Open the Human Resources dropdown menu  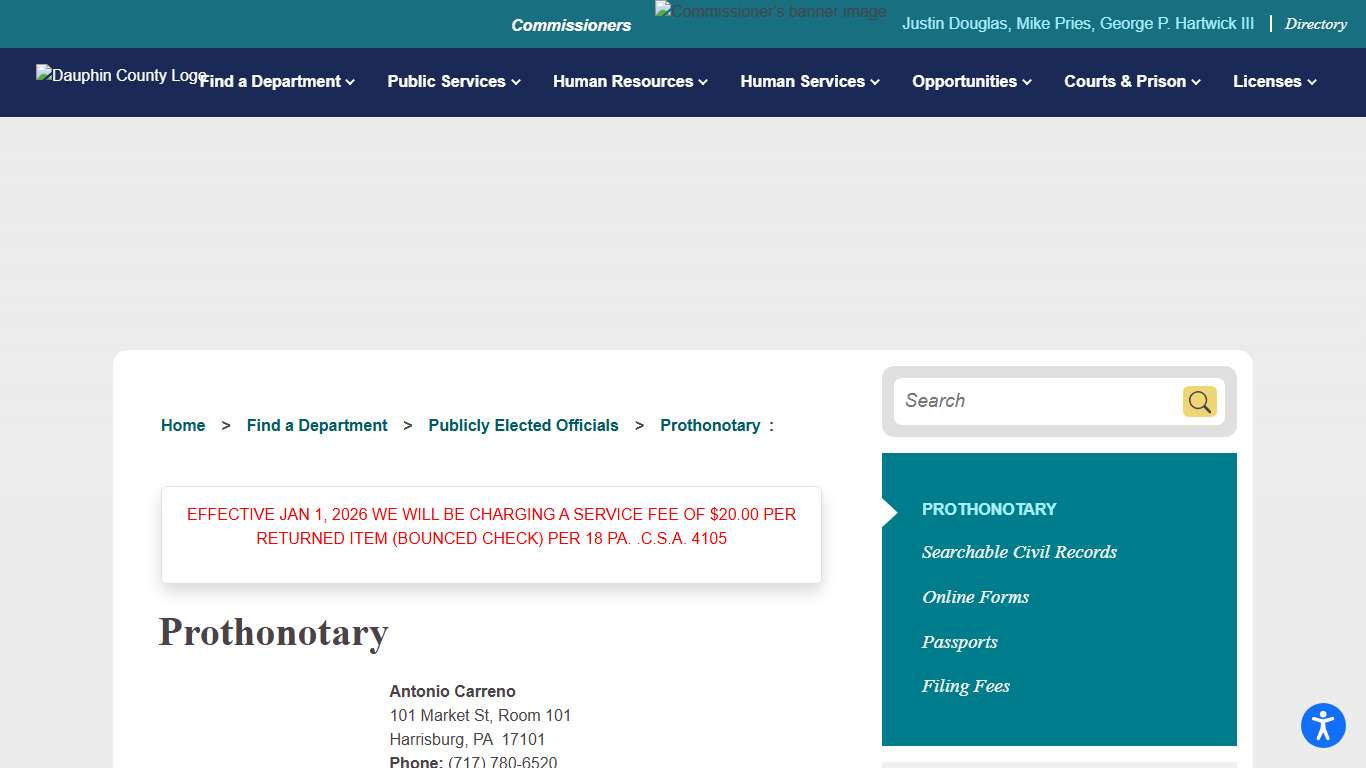coord(630,82)
